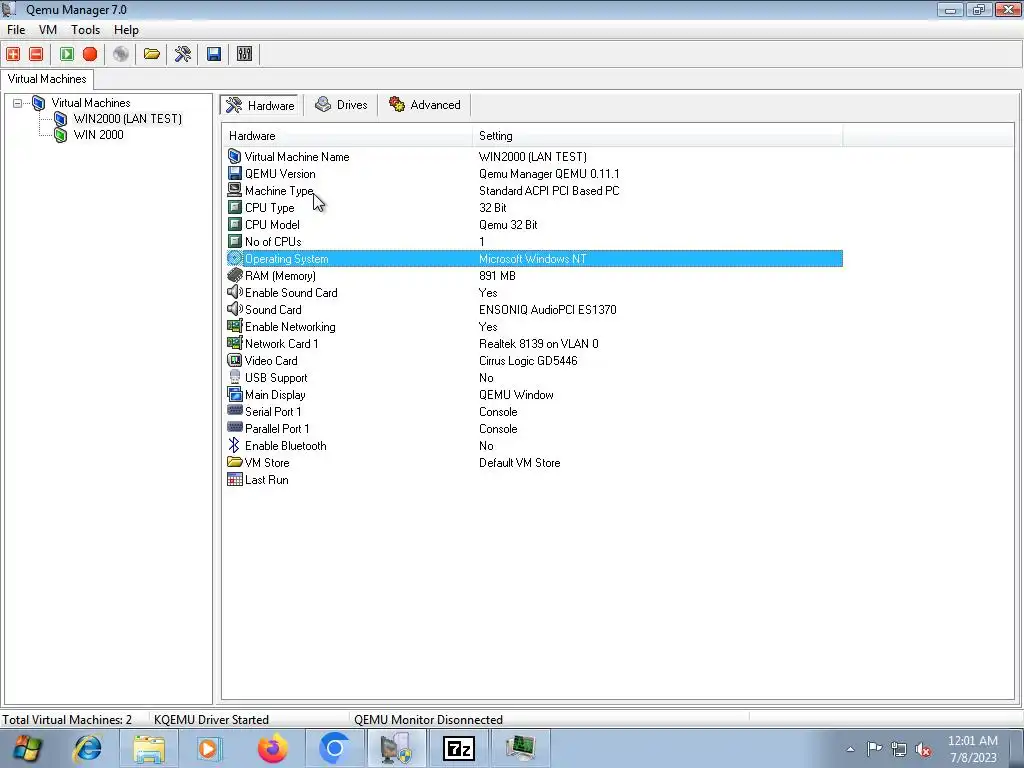
Task: Click the Enable Bluetooth icon
Action: [x=234, y=445]
